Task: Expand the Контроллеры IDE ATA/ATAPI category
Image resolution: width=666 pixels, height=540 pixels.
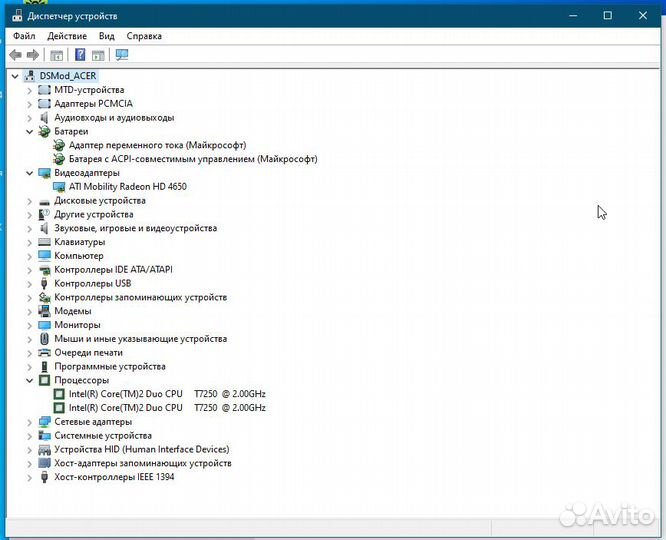Action: click(29, 270)
